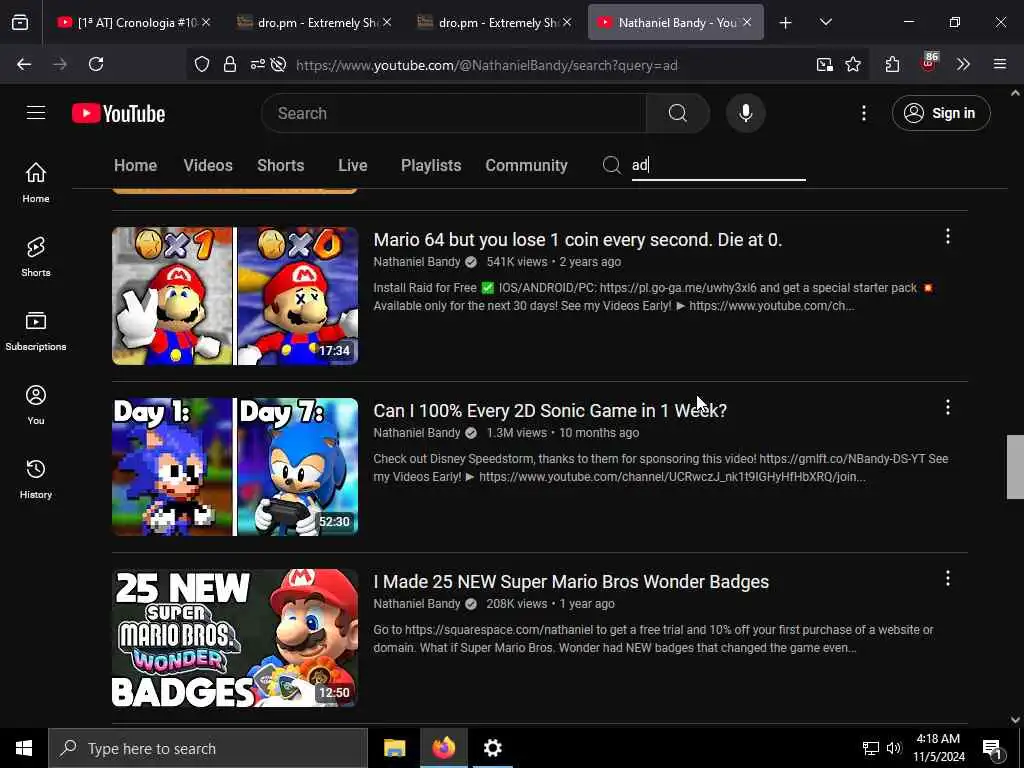Open History in left sidebar
The width and height of the screenshot is (1024, 768).
click(x=36, y=479)
